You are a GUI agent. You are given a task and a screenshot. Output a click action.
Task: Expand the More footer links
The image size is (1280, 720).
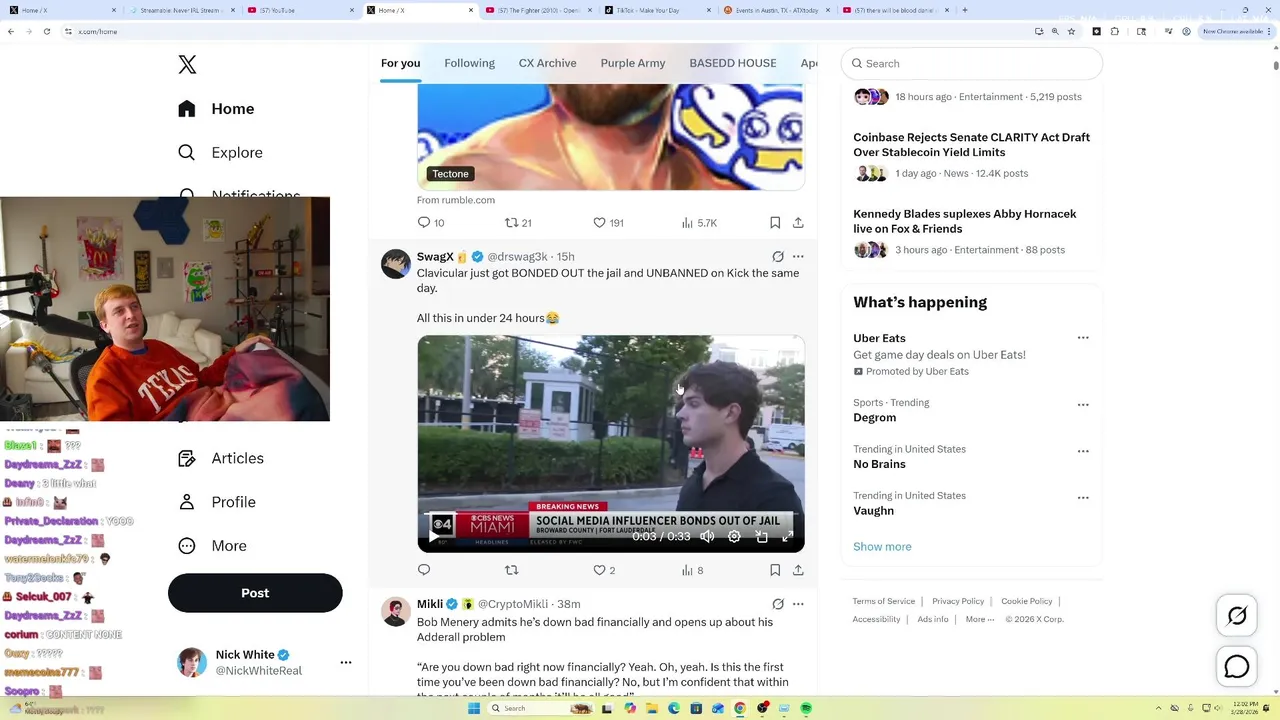pos(980,619)
